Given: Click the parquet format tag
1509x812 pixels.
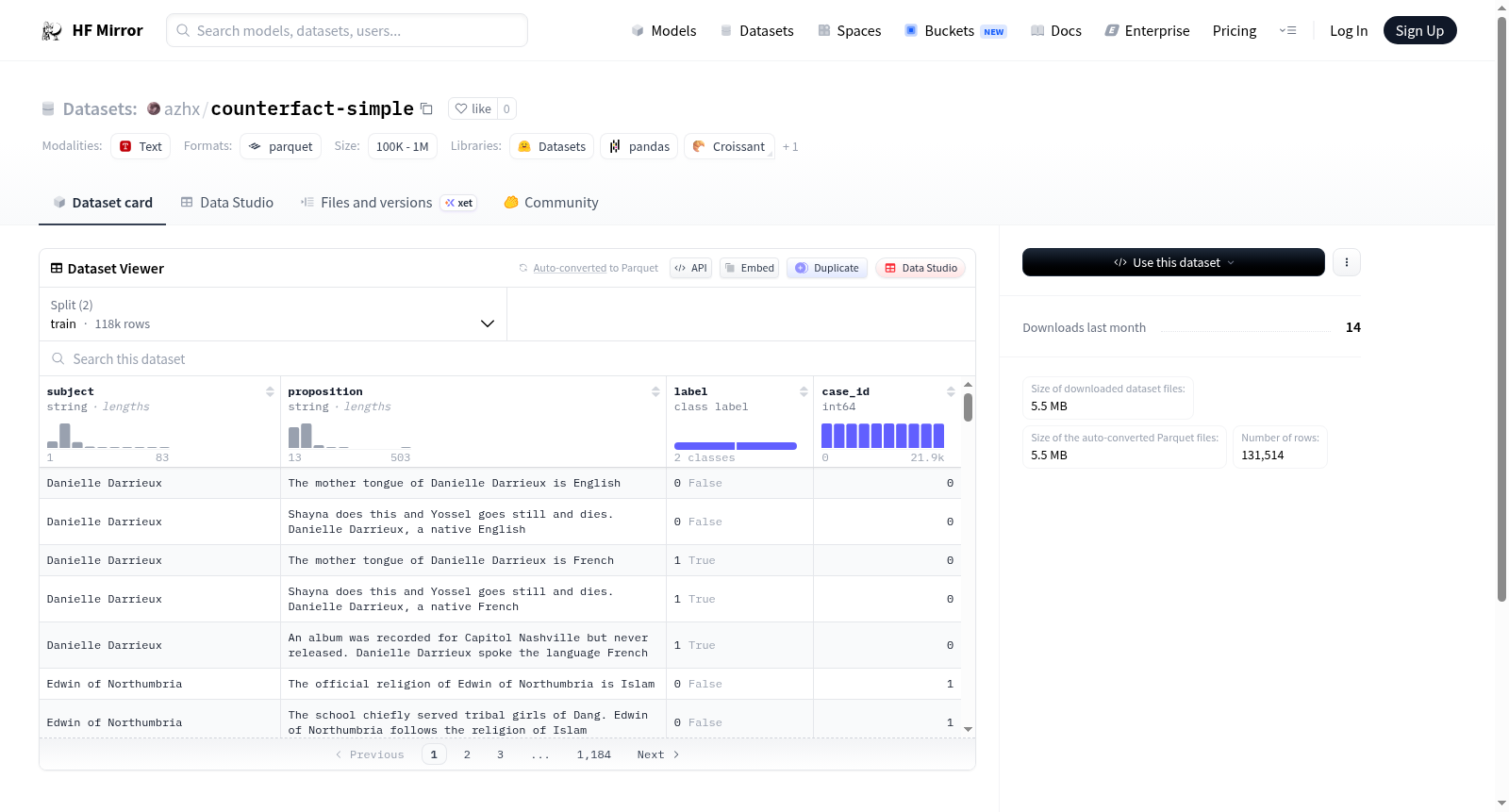Looking at the screenshot, I should coord(280,146).
